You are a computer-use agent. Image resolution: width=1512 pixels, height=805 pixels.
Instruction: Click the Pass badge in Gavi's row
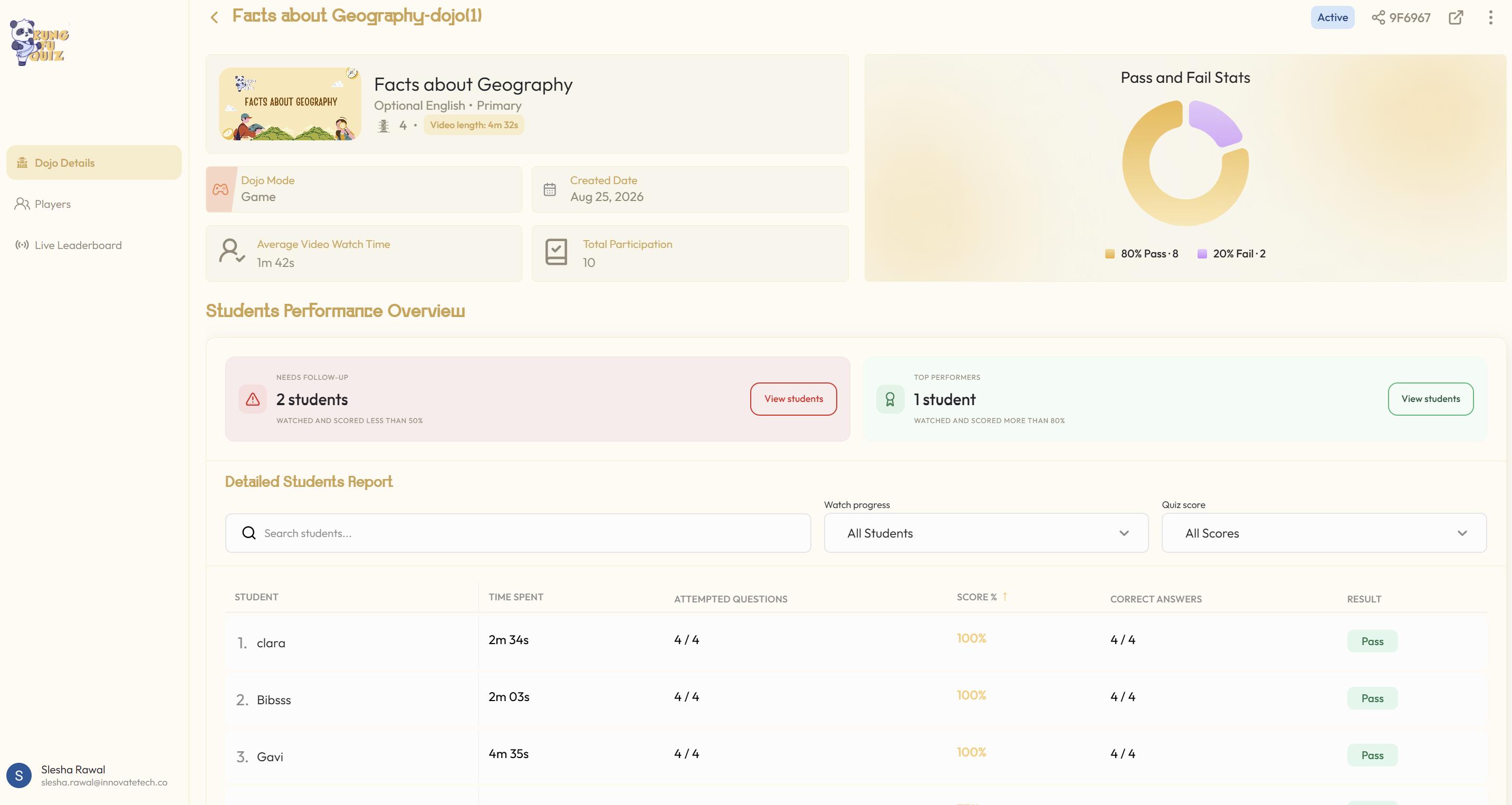[x=1372, y=755]
